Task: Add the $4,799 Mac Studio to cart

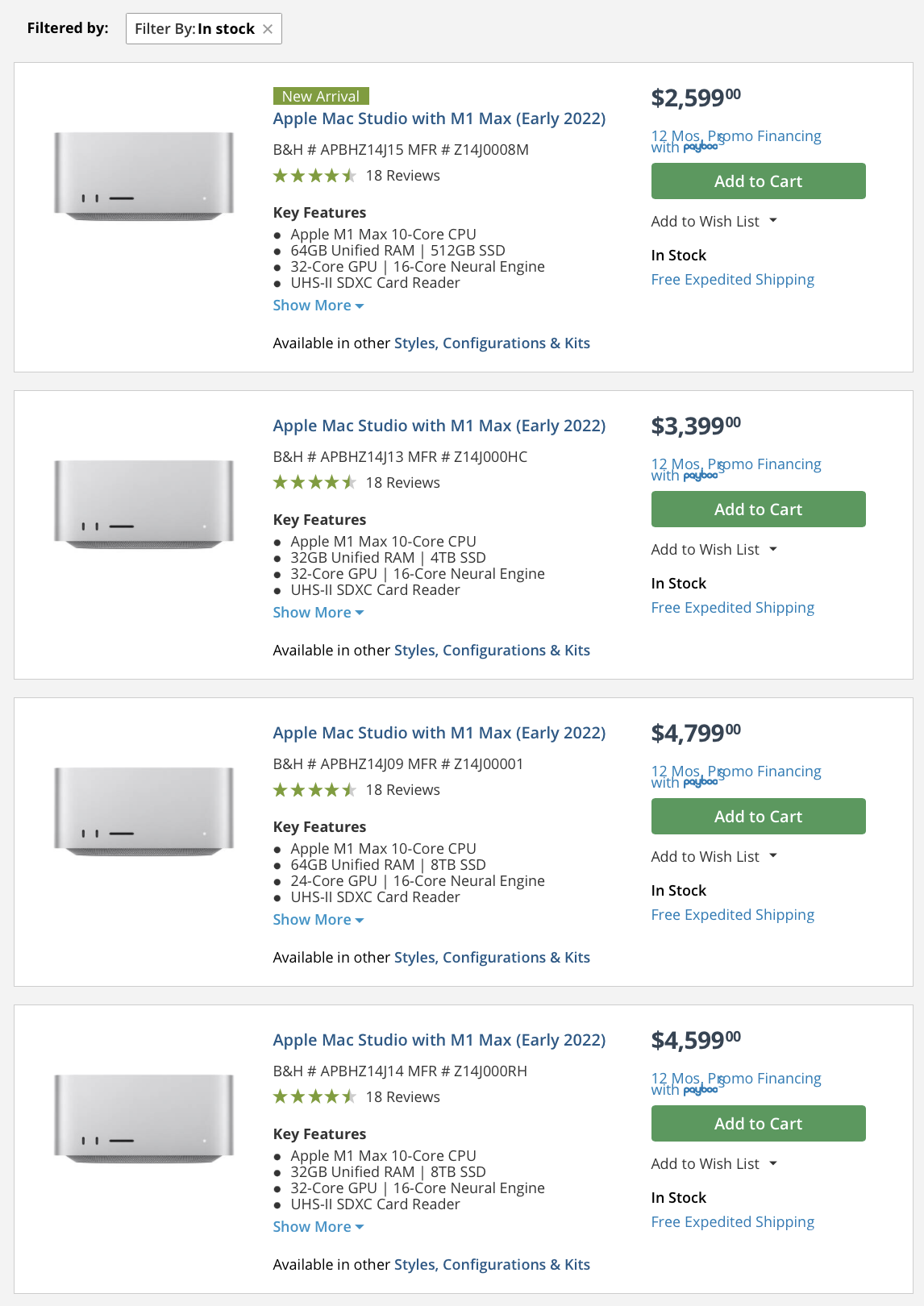Action: click(x=758, y=817)
